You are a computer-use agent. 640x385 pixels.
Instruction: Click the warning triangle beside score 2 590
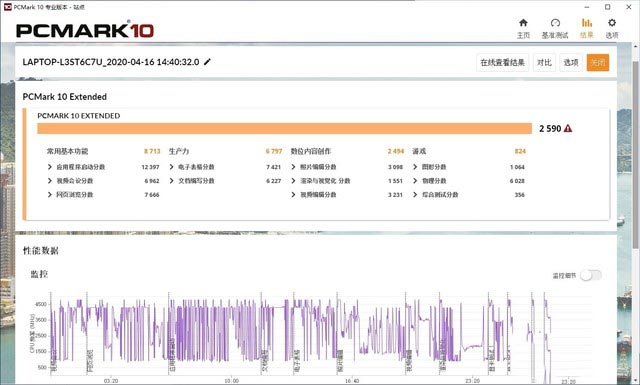[567, 128]
